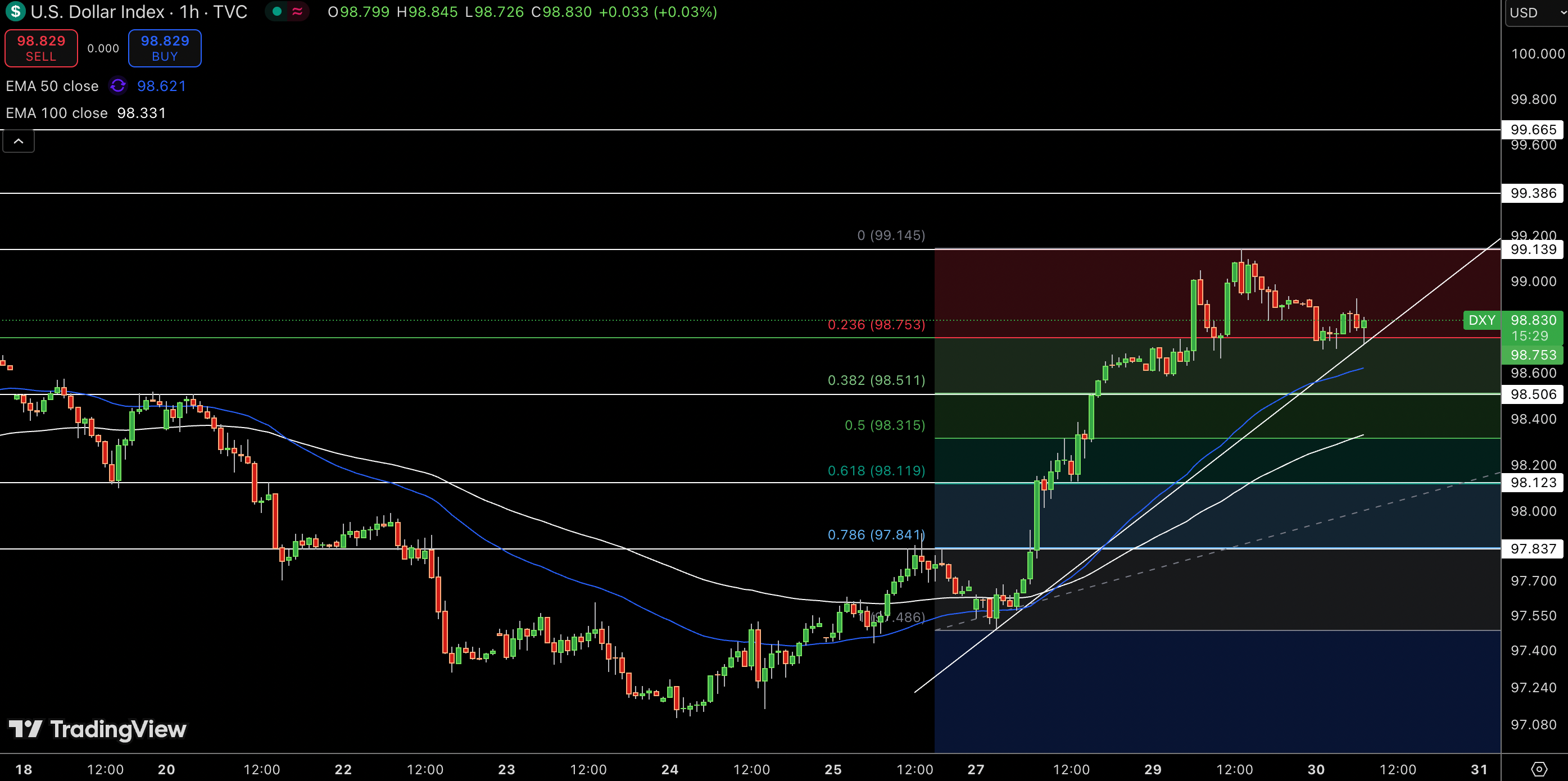Click the red 98.829 SELL button
This screenshot has width=1568, height=781.
coord(42,48)
